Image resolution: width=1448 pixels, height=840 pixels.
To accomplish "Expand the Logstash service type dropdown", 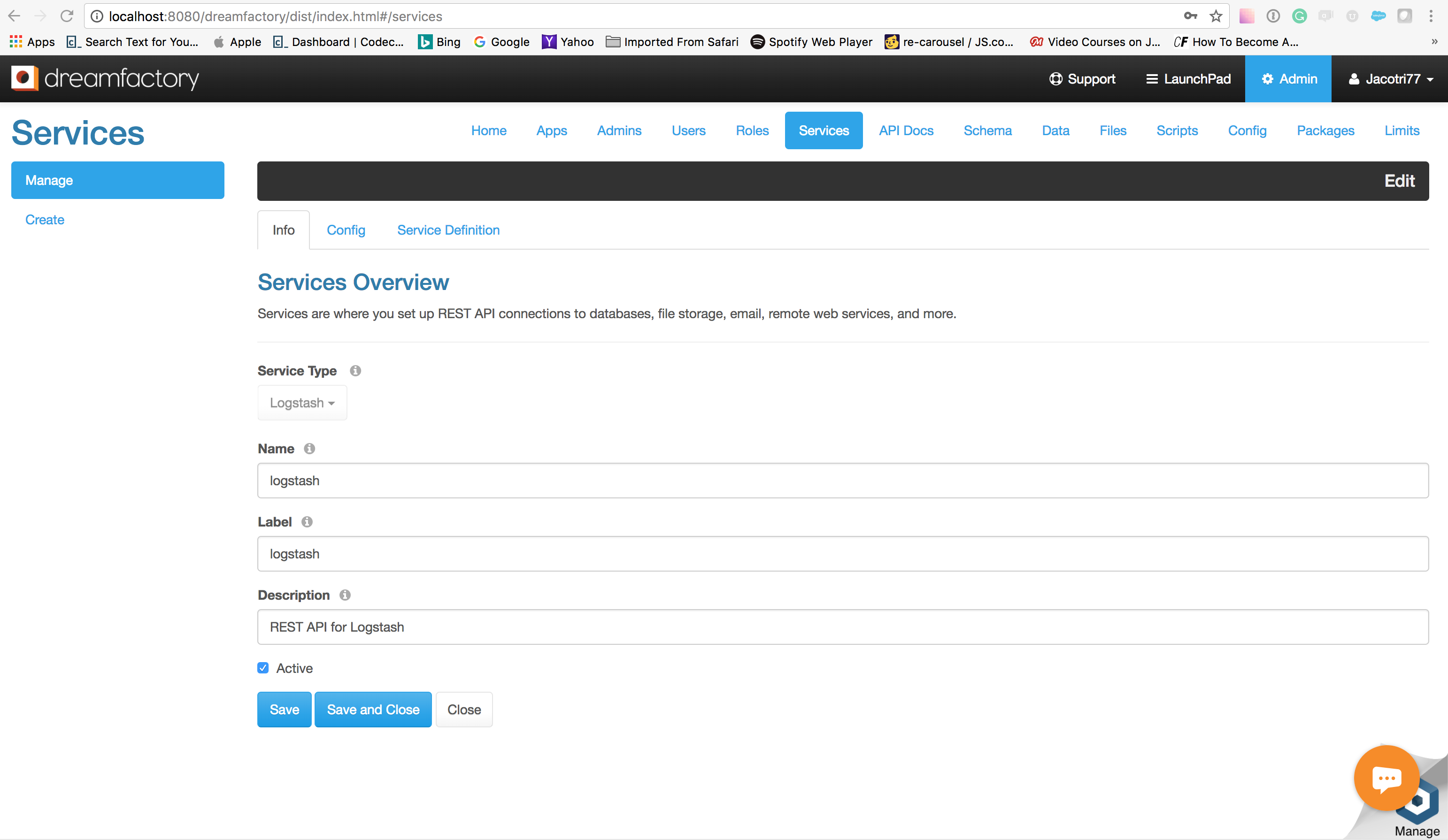I will (301, 402).
